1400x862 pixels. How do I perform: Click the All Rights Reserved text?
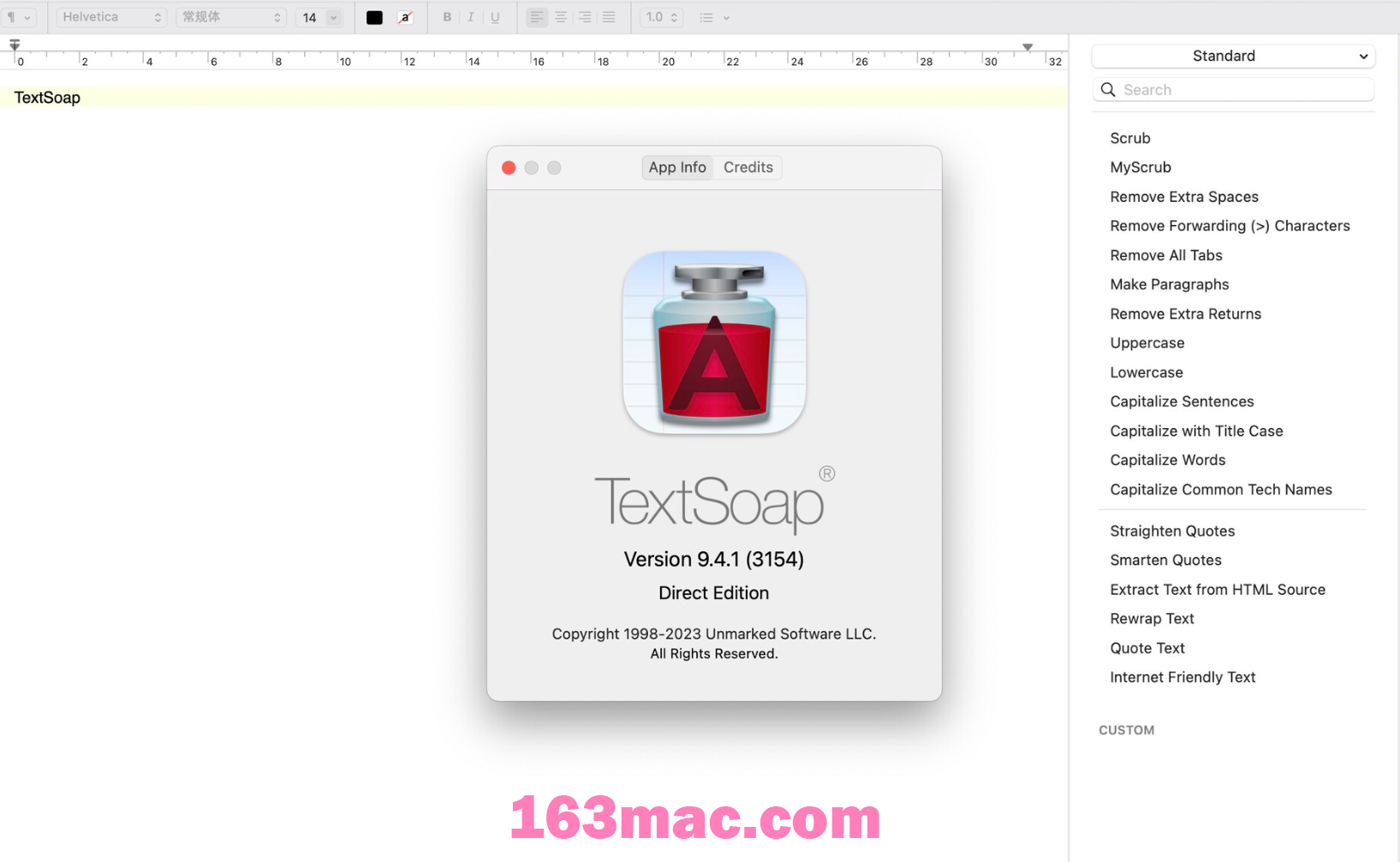click(714, 654)
